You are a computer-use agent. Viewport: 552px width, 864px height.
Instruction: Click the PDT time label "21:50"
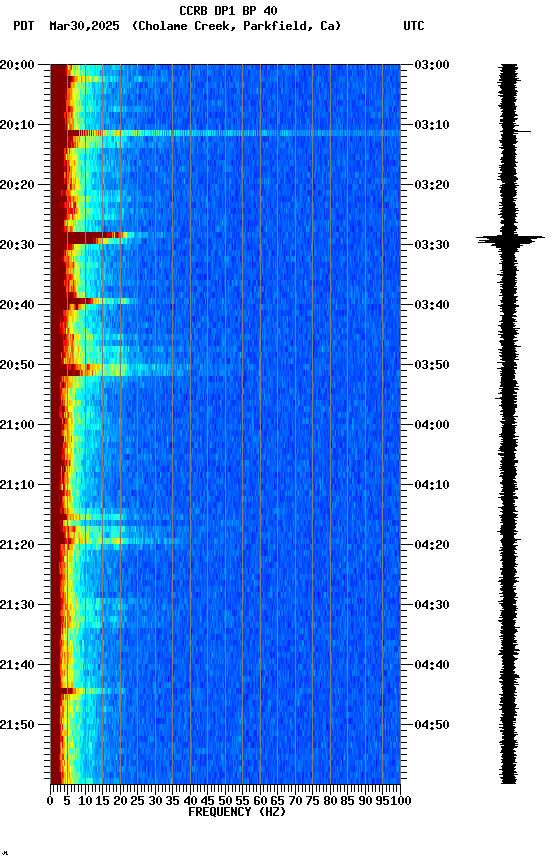click(x=17, y=725)
